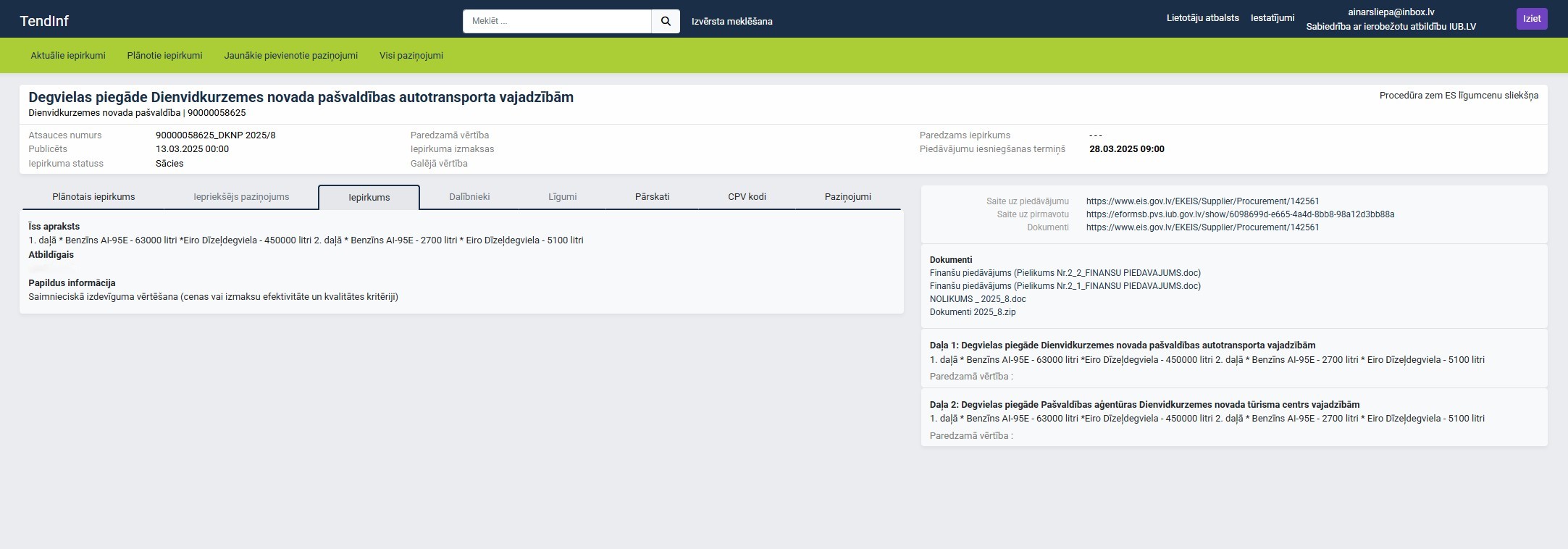The width and height of the screenshot is (1568, 549).
Task: Open the Saite uz piedāvājumu EIS link
Action: [1202, 201]
